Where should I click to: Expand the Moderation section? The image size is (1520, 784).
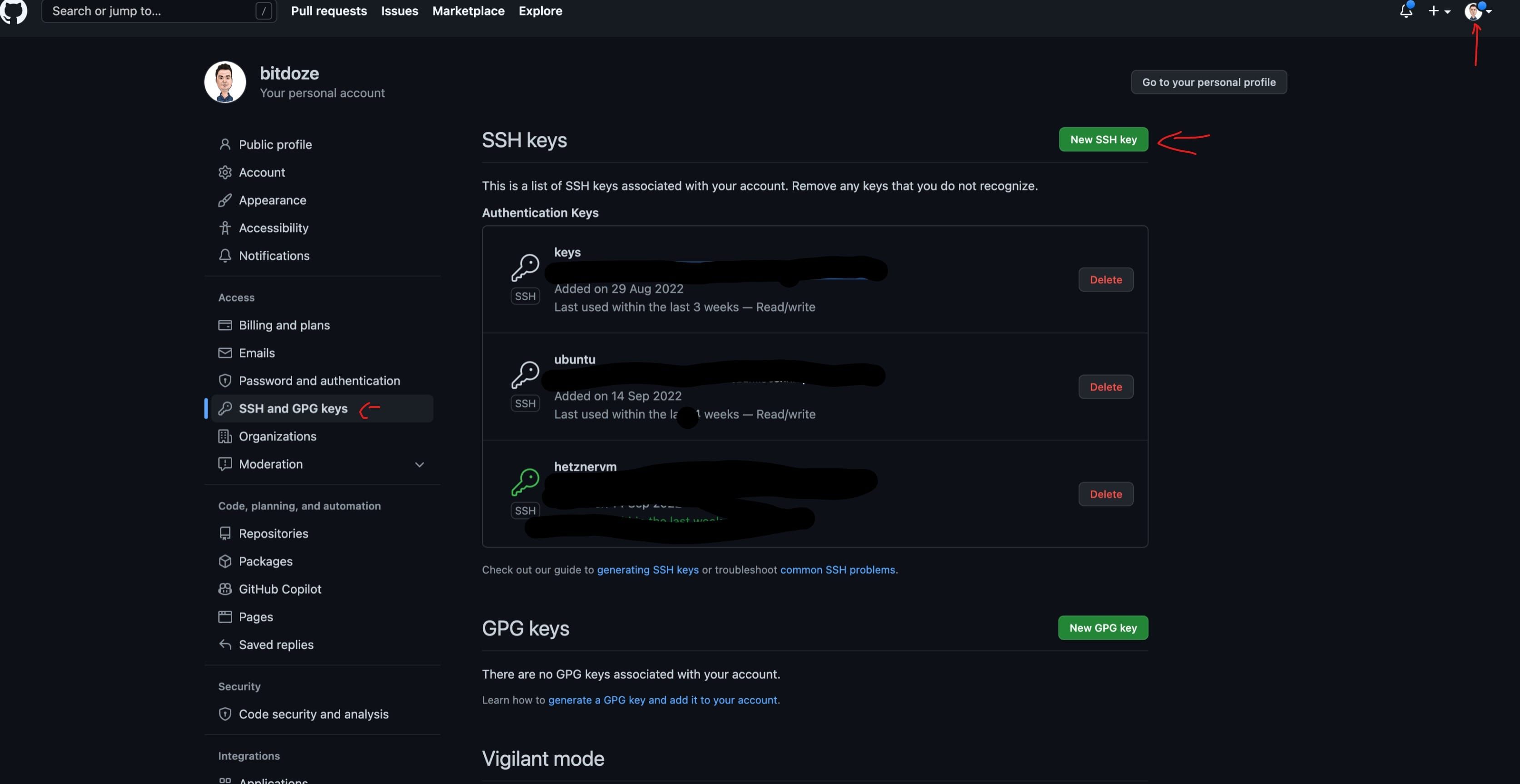[x=419, y=464]
